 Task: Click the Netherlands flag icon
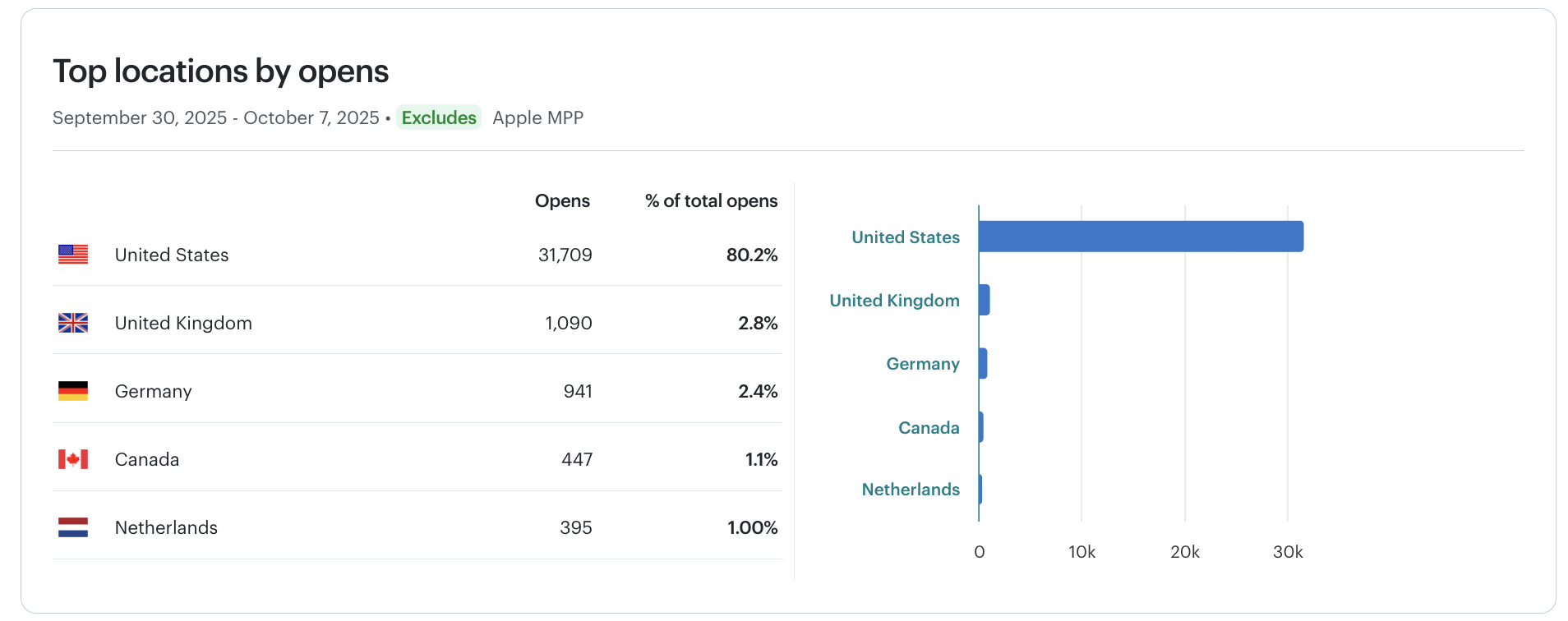click(73, 527)
